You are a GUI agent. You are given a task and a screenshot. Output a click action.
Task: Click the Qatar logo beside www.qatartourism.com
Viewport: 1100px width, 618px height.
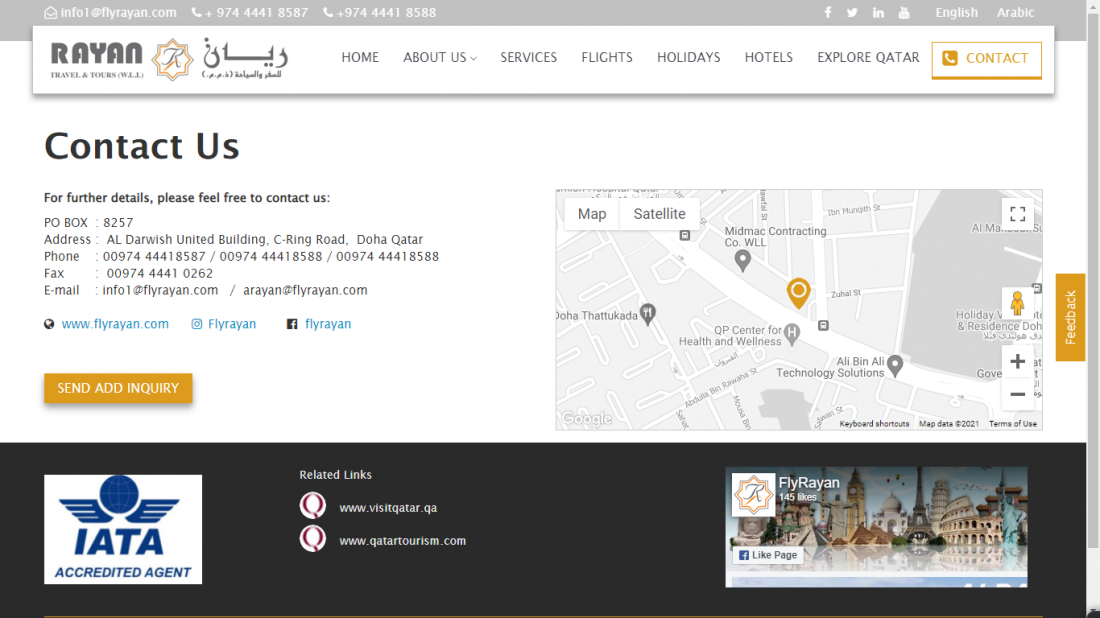[x=313, y=539]
